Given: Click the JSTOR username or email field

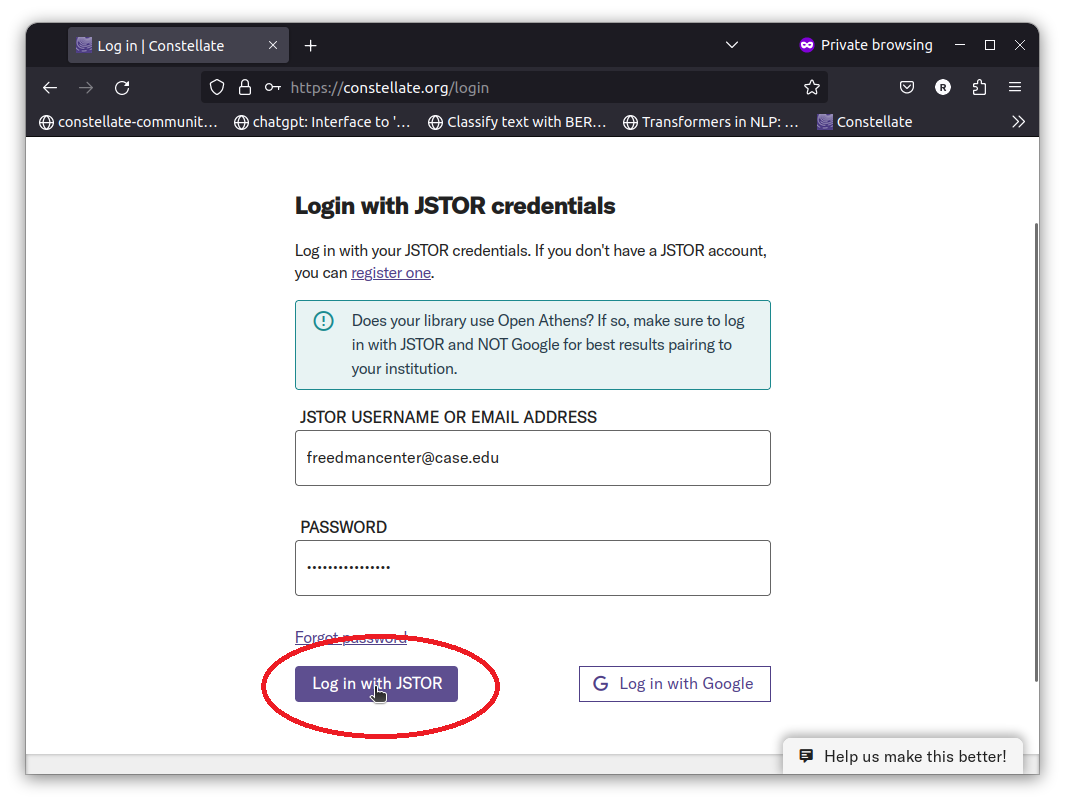Looking at the screenshot, I should (532, 458).
